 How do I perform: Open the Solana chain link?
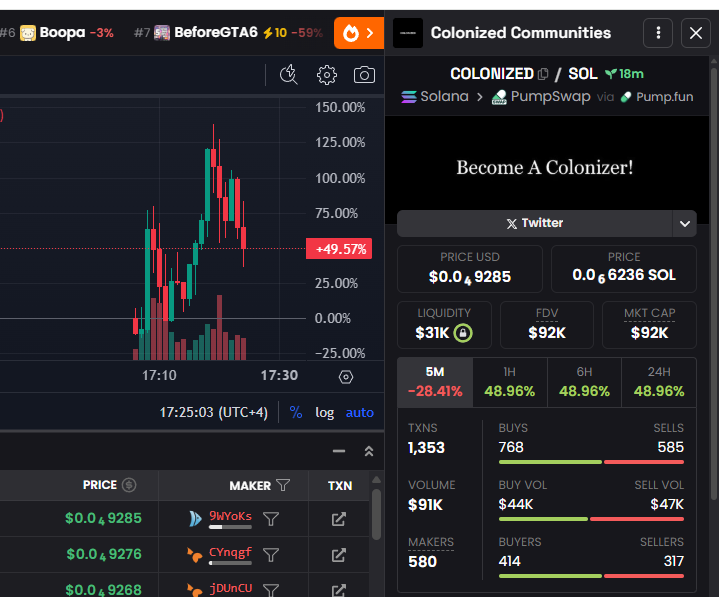[435, 97]
